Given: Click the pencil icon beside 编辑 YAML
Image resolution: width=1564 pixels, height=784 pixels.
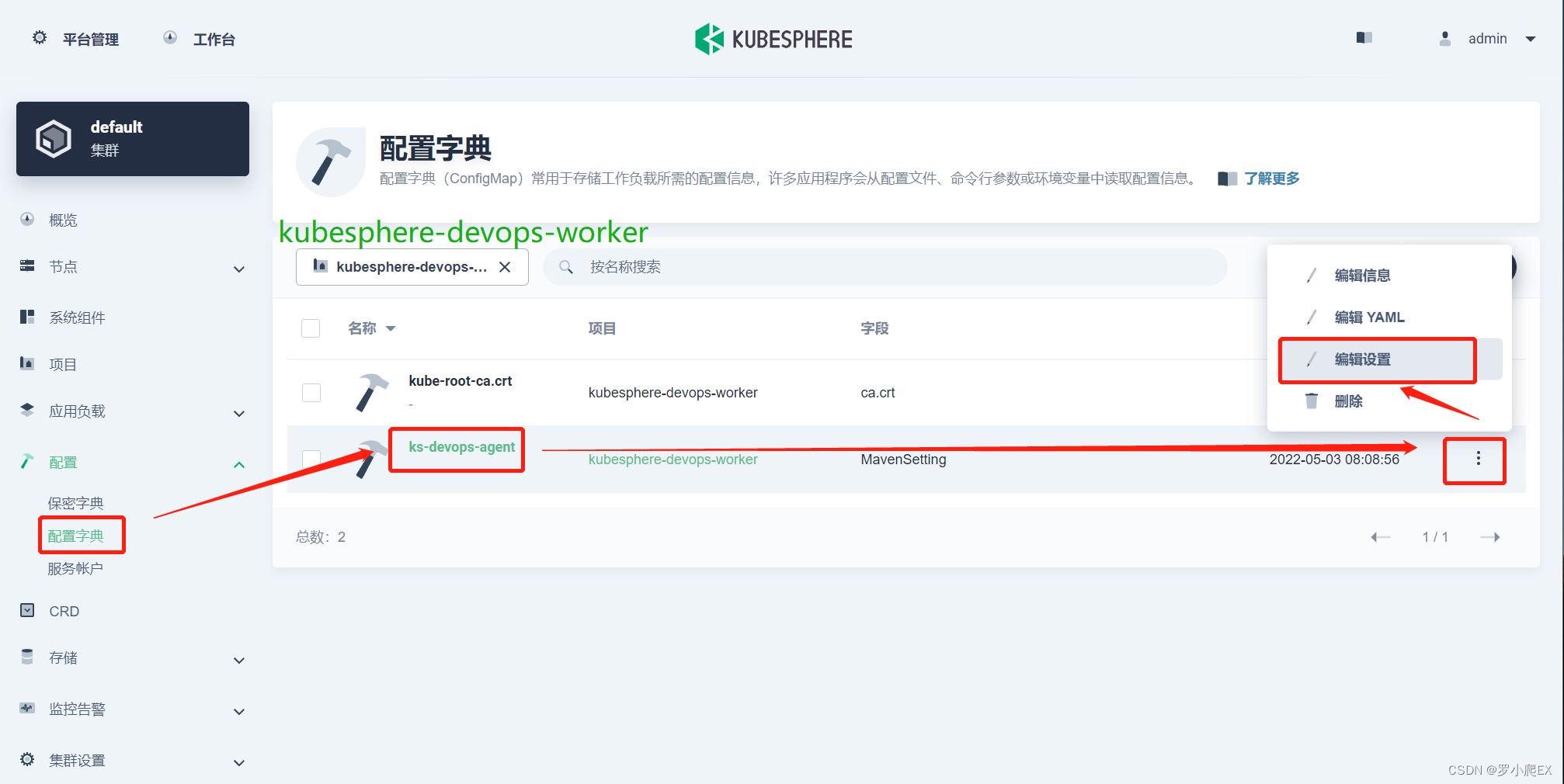Looking at the screenshot, I should pos(1312,317).
